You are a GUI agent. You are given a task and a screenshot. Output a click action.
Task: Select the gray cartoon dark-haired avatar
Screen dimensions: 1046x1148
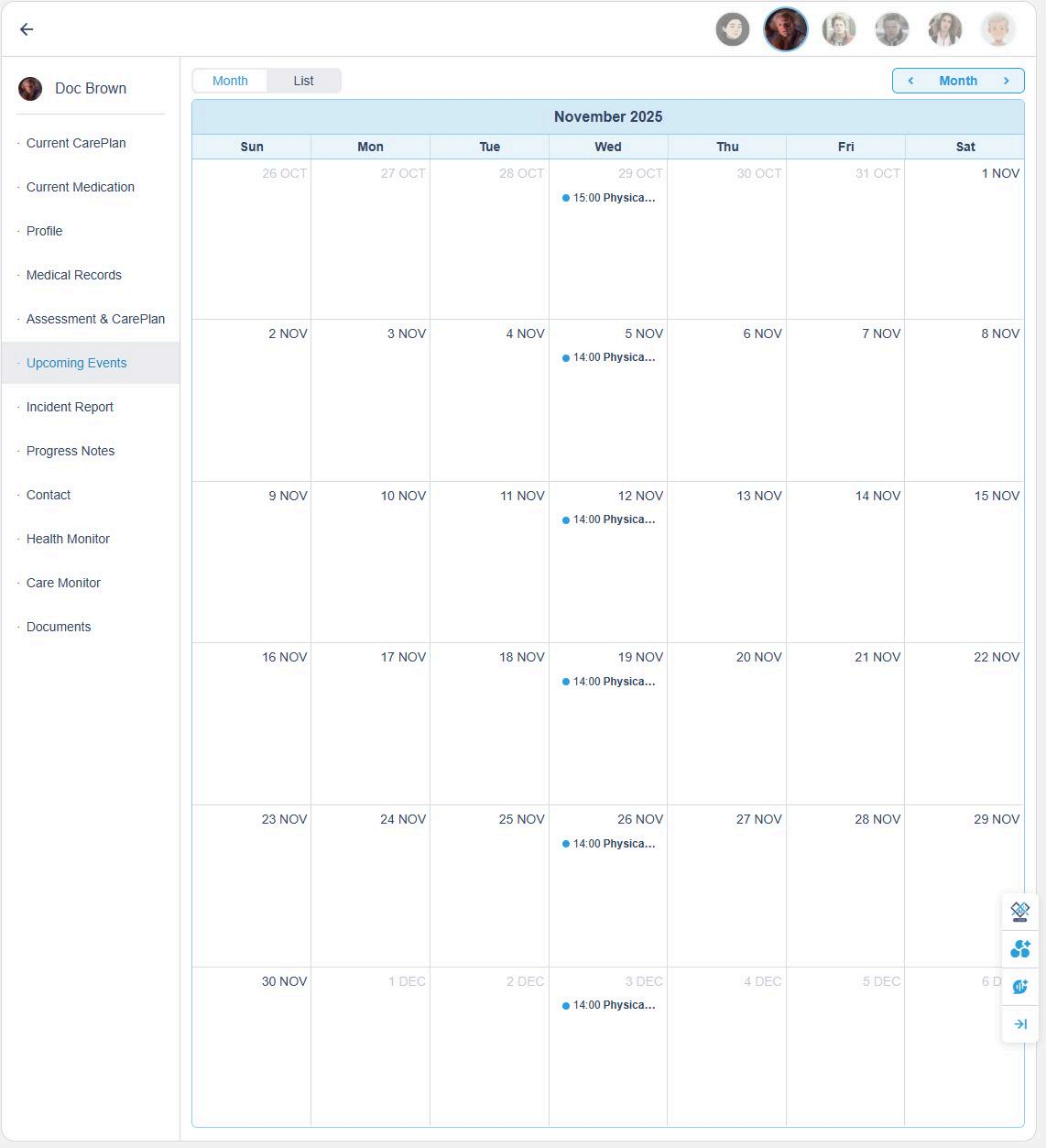(x=732, y=29)
